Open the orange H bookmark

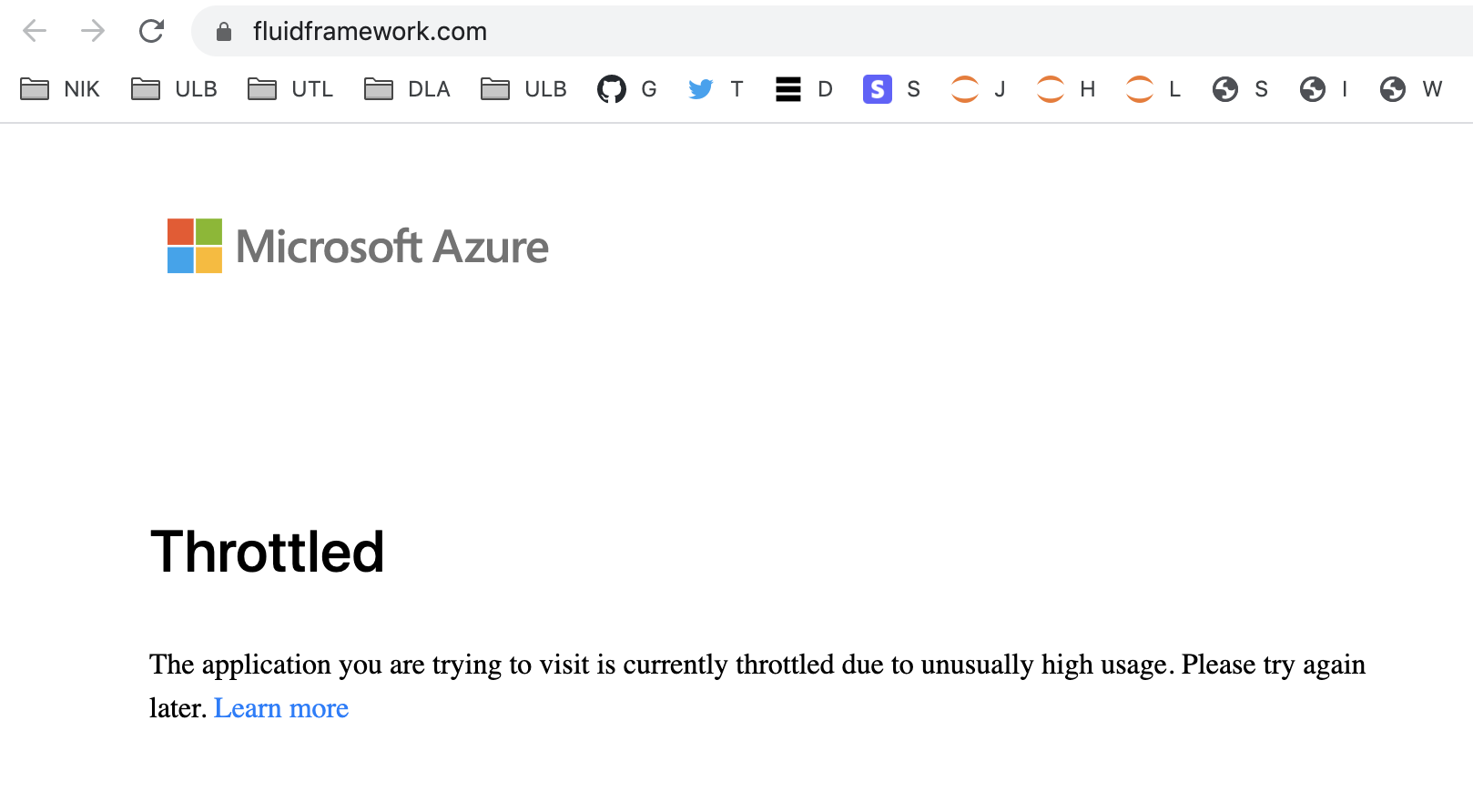pos(1051,89)
